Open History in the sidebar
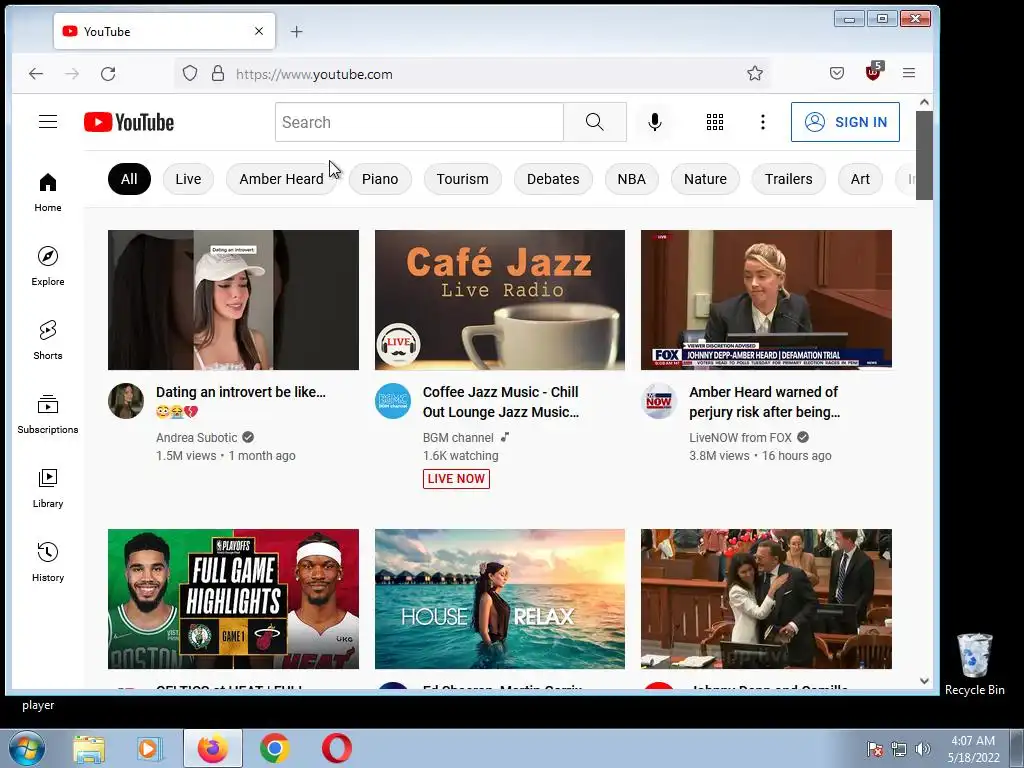This screenshot has width=1024, height=768. tap(48, 562)
